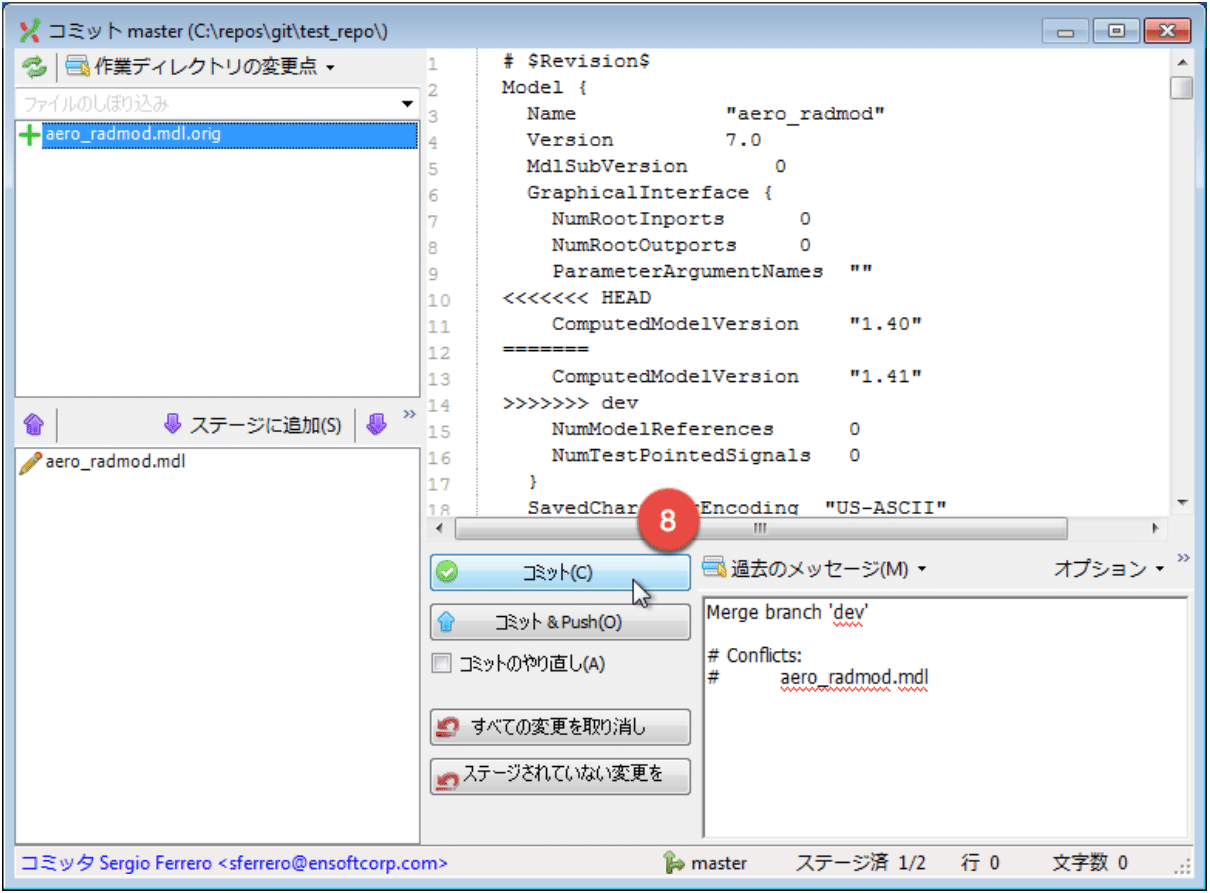Click the purple unstage up-arrow icon
Screen dimensions: 1210x893
point(33,426)
